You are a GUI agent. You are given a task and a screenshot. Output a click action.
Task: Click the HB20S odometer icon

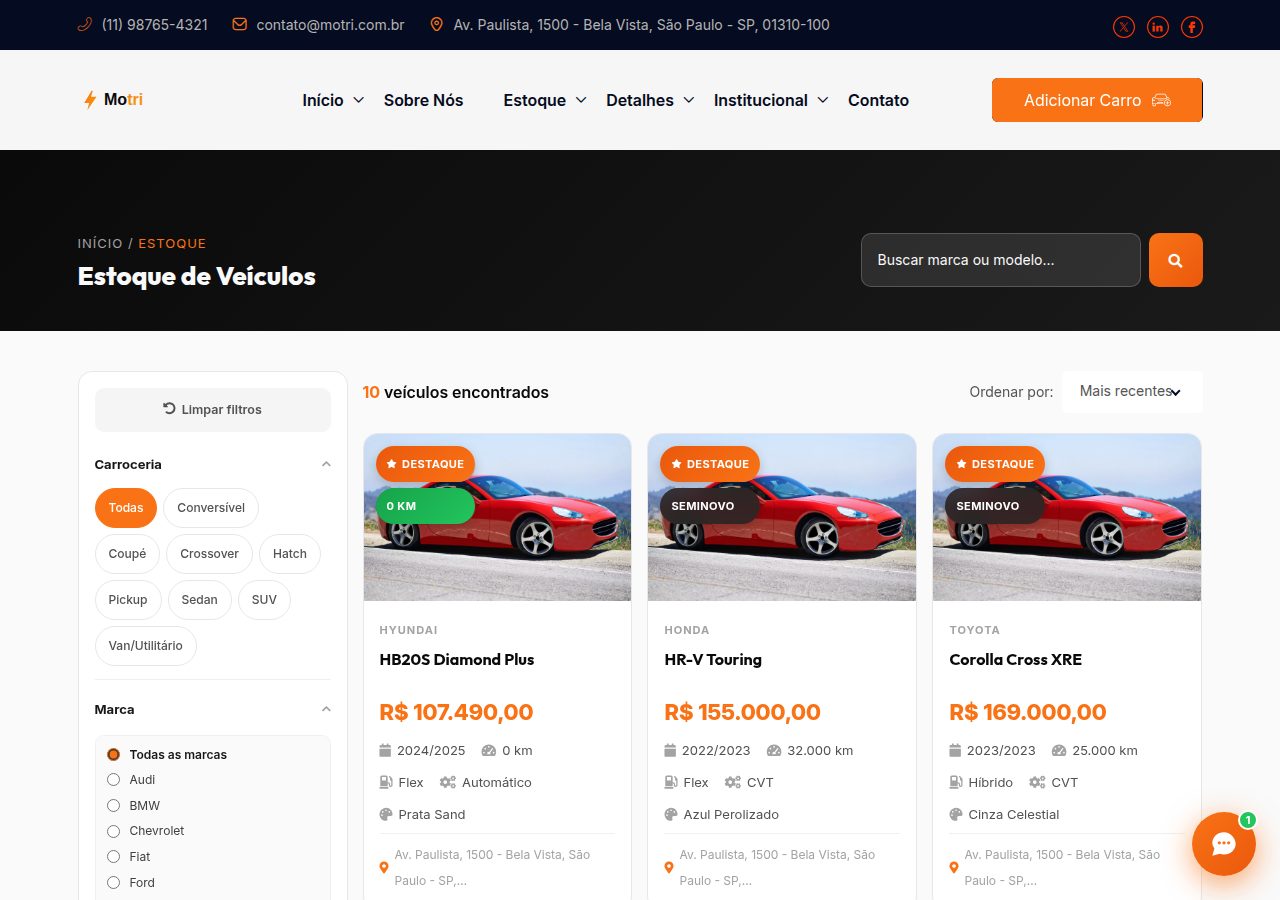coord(488,750)
